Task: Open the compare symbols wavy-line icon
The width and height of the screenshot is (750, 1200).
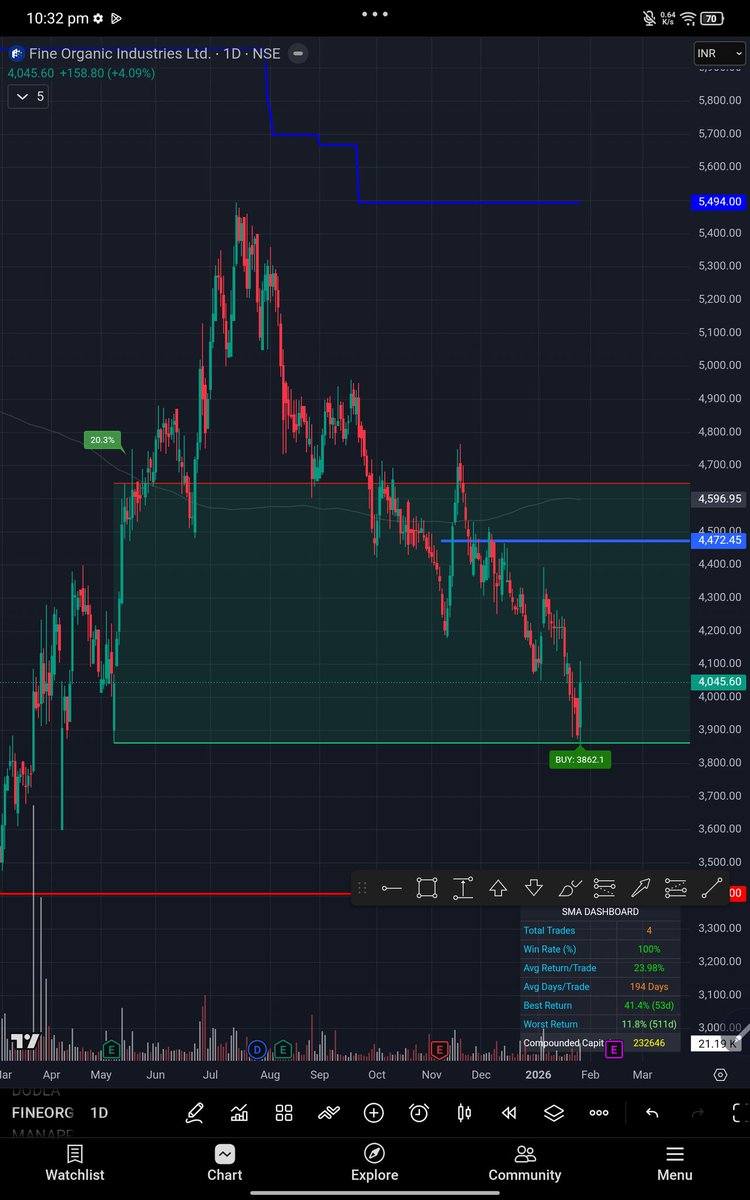Action: [329, 1112]
